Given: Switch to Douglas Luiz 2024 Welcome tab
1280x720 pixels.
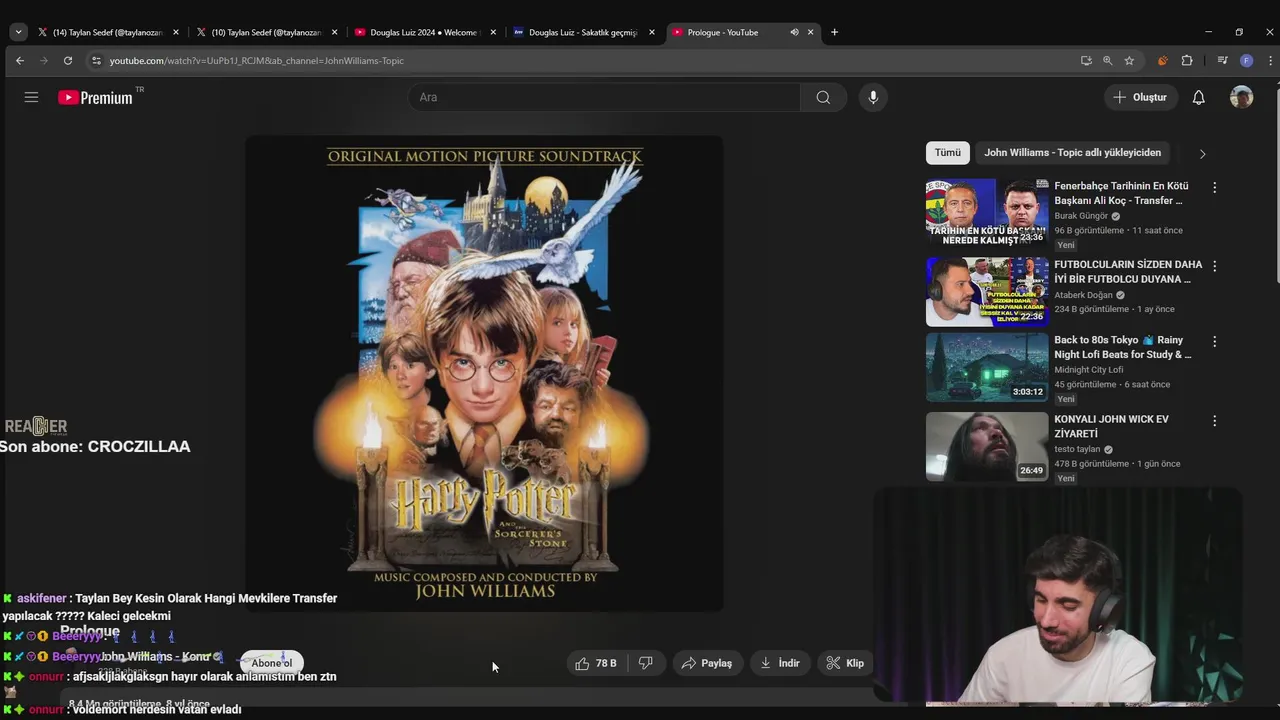Looking at the screenshot, I should pos(425,32).
